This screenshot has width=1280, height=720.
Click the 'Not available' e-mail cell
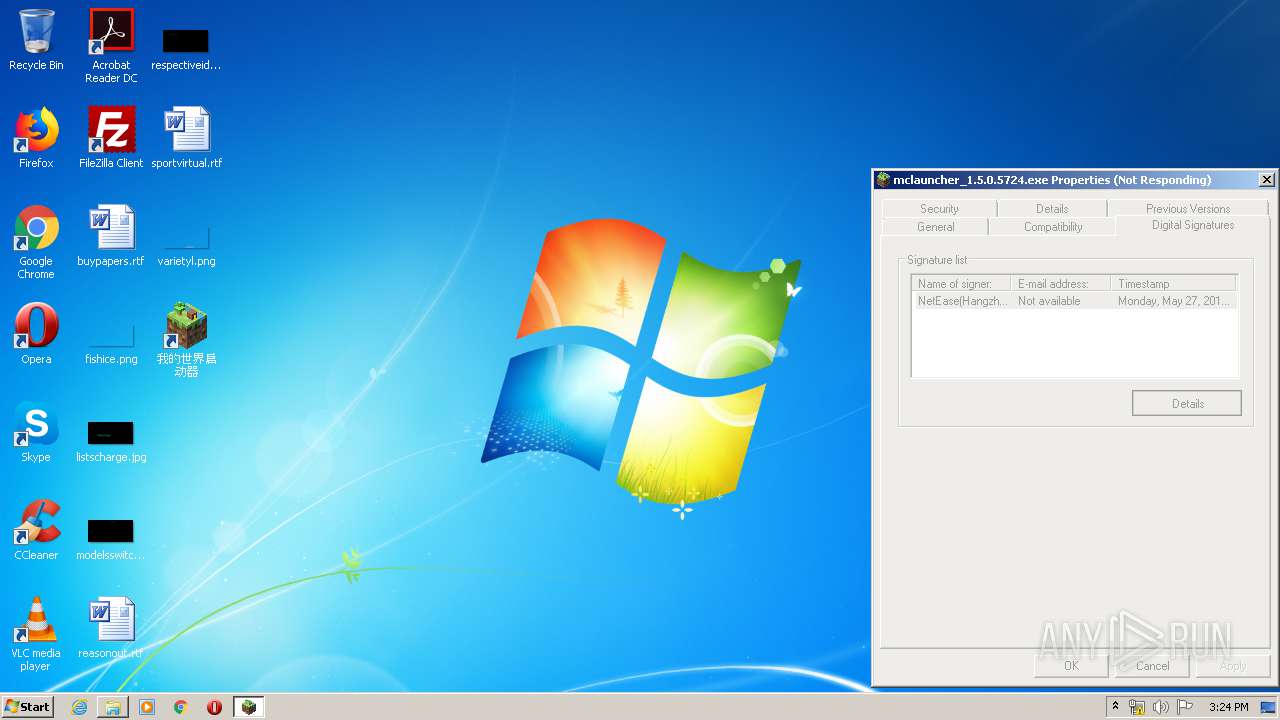click(x=1049, y=301)
